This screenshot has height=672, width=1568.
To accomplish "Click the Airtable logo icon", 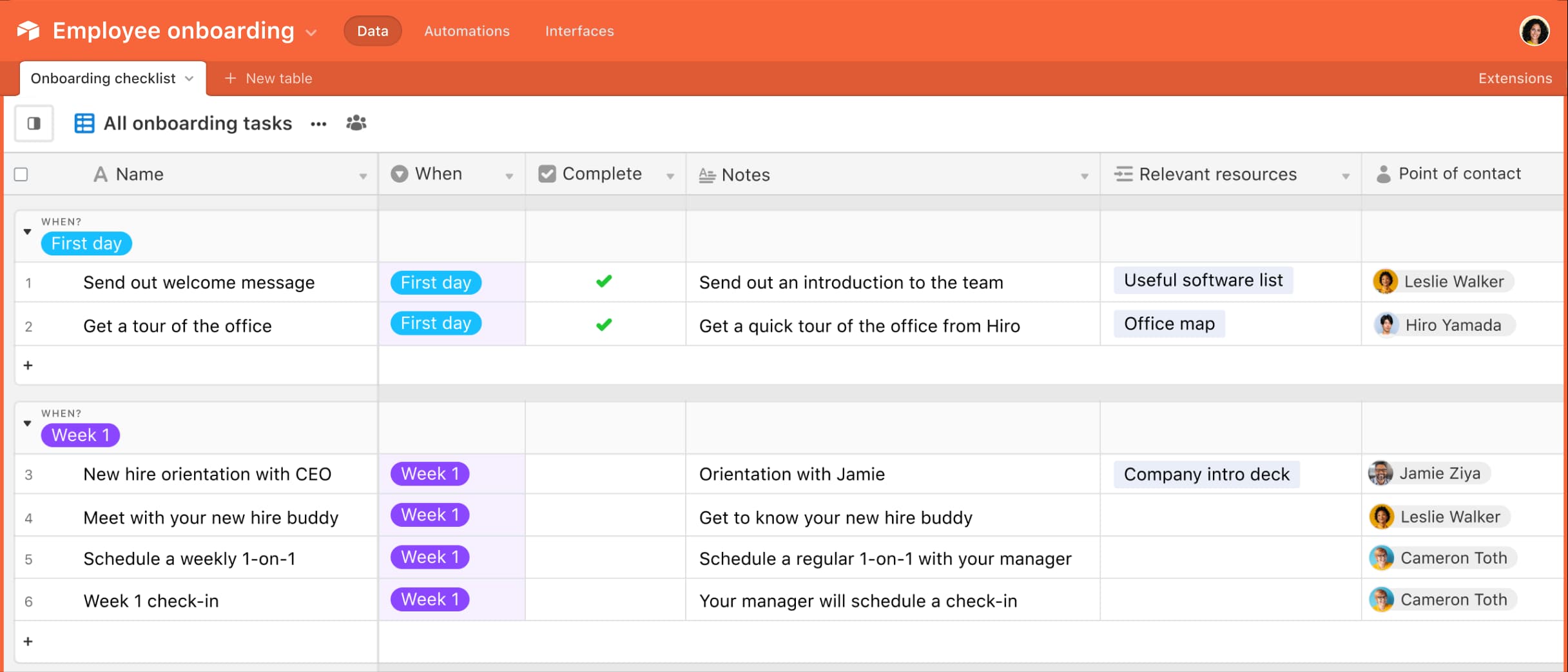I will [x=28, y=30].
